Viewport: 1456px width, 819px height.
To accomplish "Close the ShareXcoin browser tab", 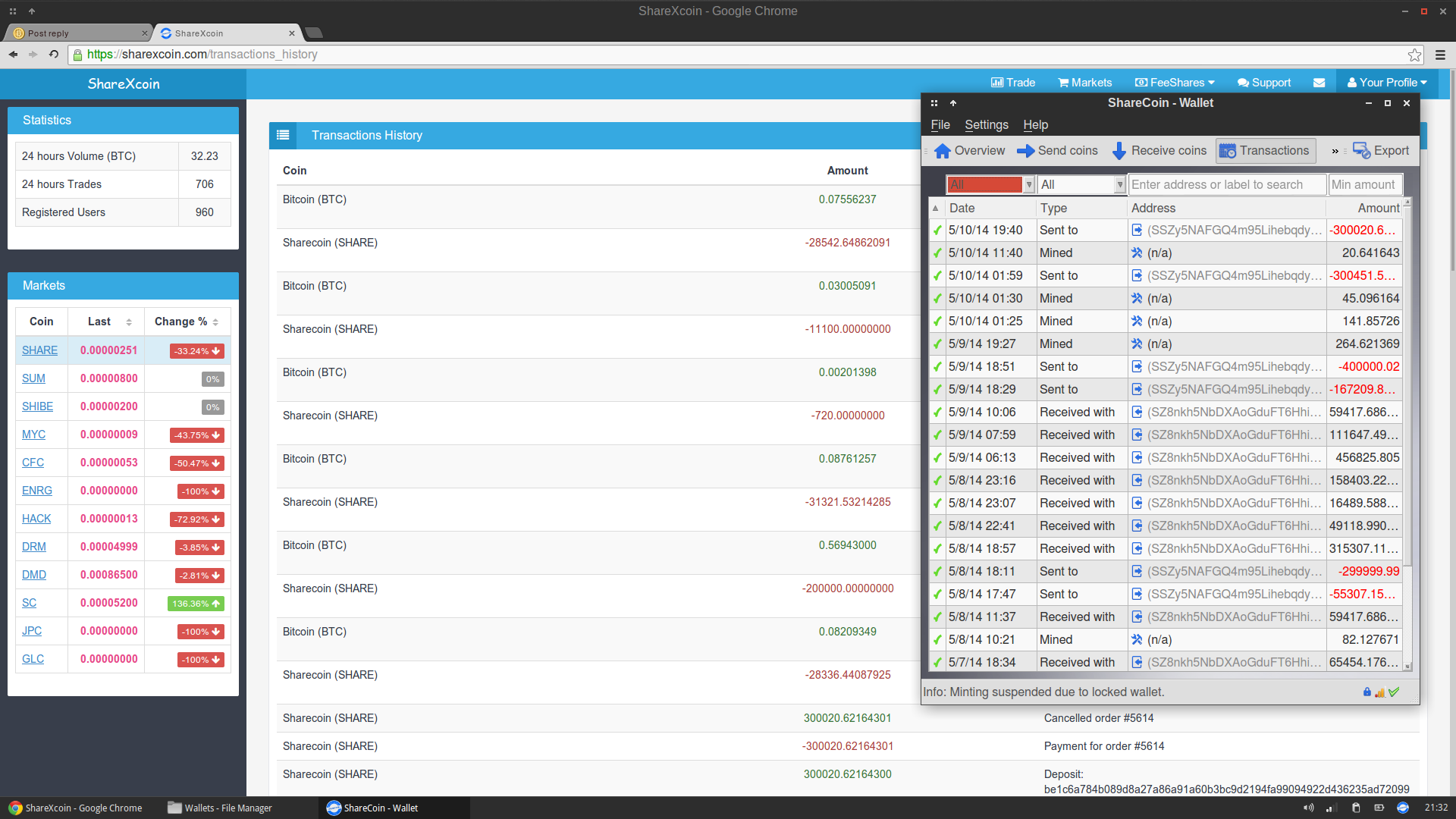I will 292,33.
